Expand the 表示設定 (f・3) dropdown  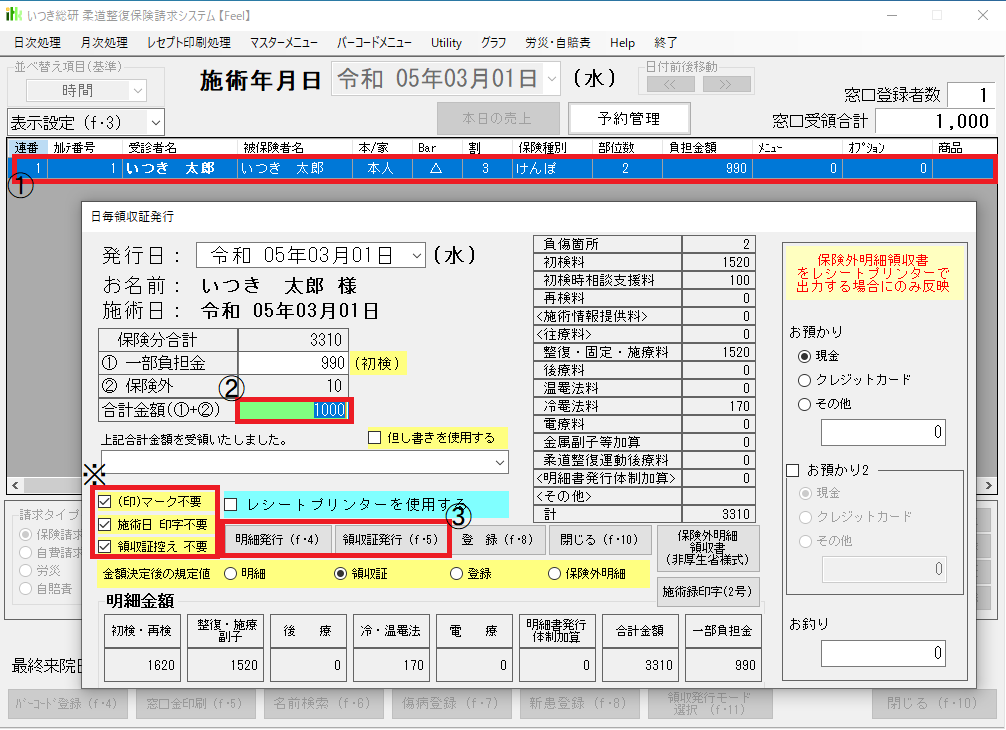[x=155, y=122]
